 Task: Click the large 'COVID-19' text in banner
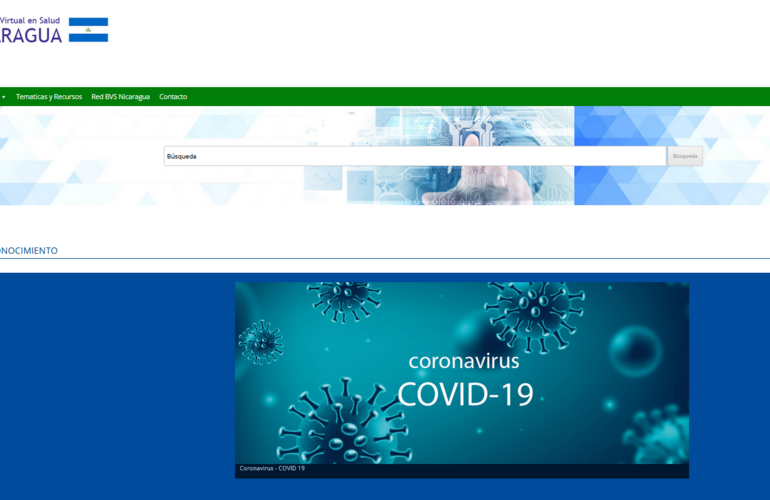coord(465,393)
